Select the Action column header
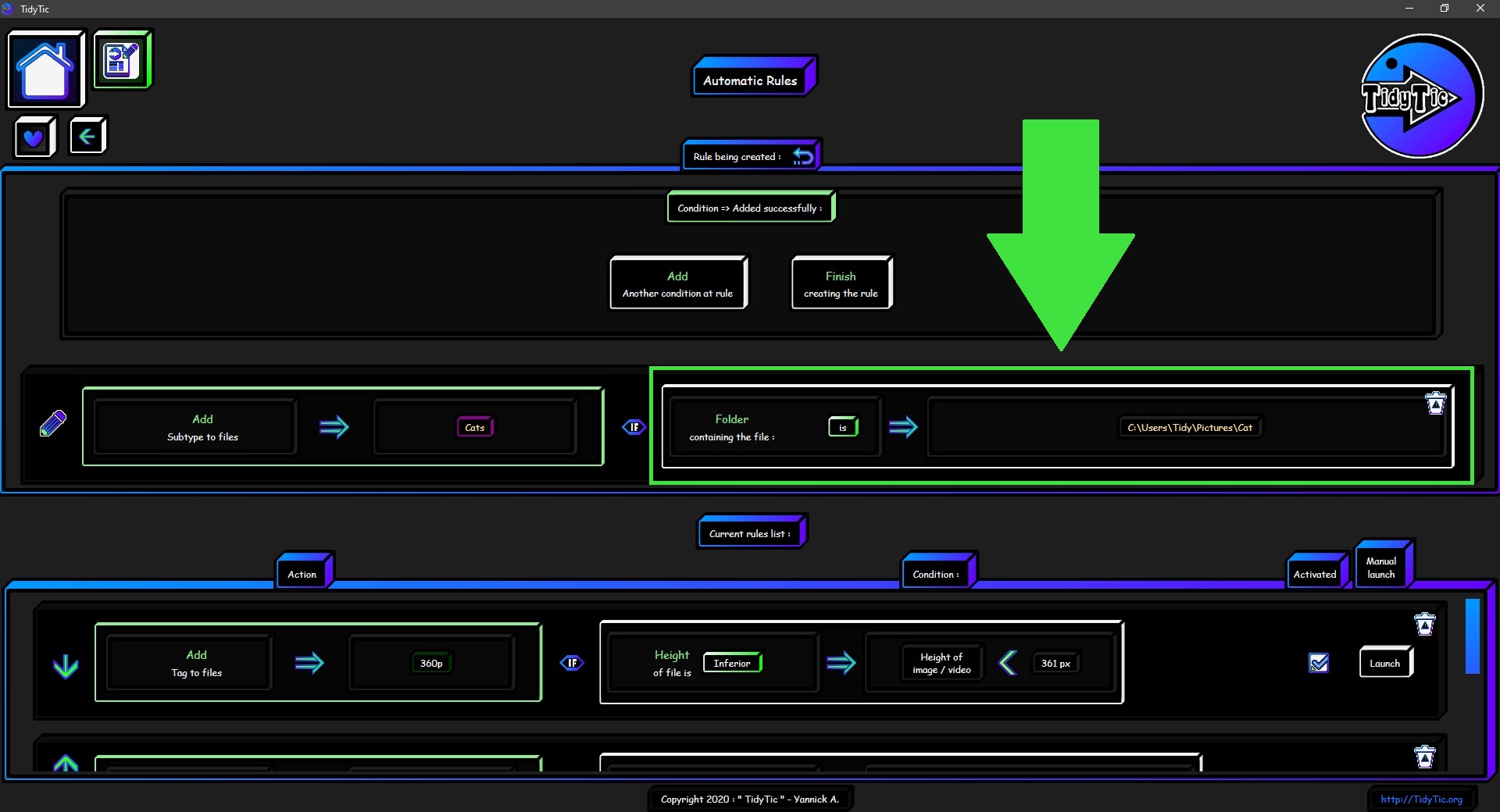The height and width of the screenshot is (812, 1500). [305, 571]
